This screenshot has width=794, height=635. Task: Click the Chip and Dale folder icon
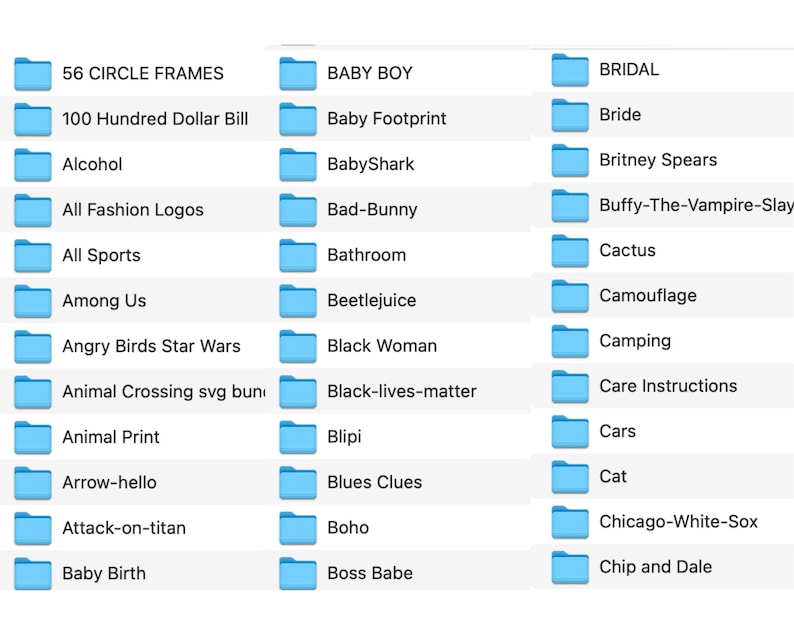tap(570, 567)
